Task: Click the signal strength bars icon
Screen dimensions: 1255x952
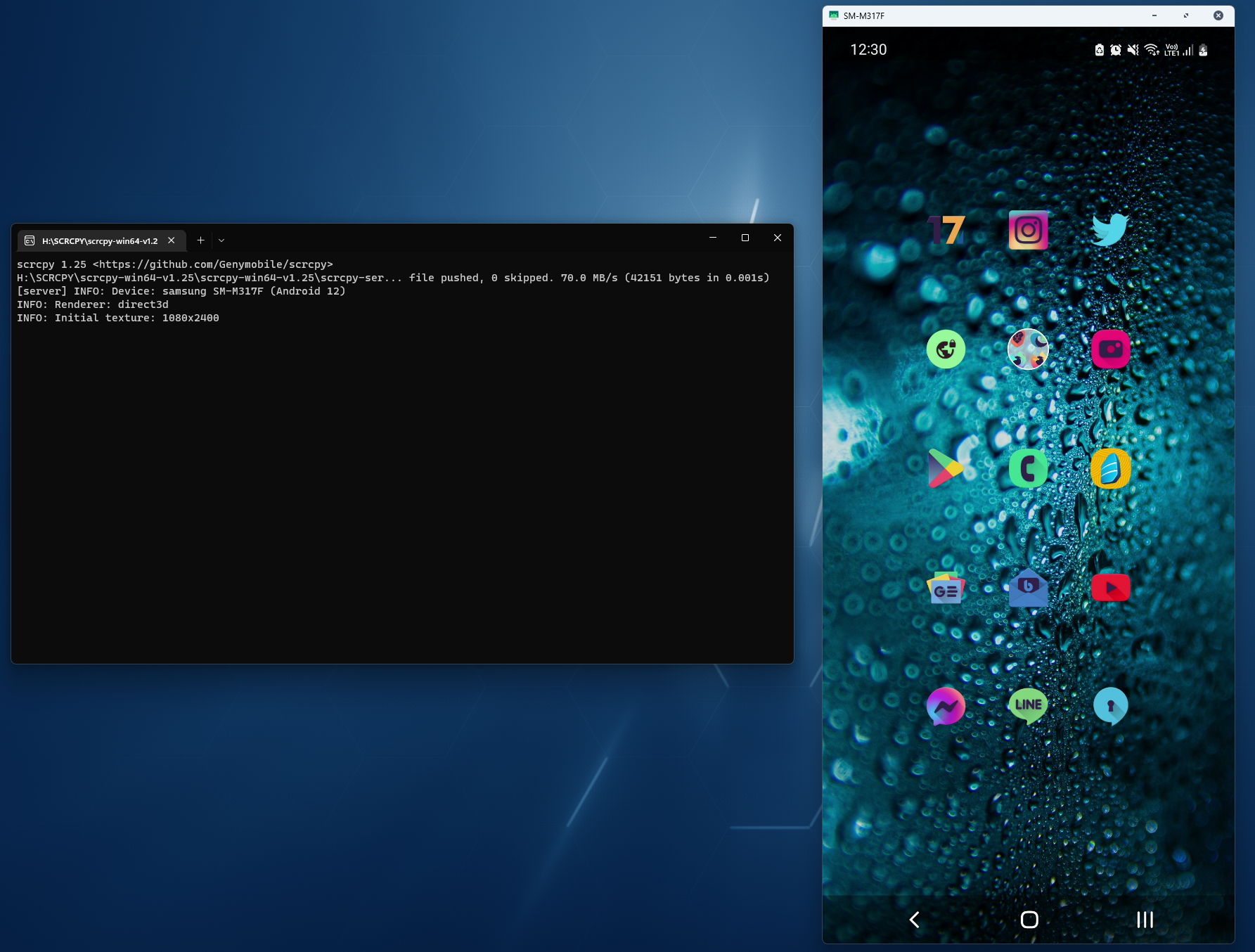Action: pos(1188,50)
